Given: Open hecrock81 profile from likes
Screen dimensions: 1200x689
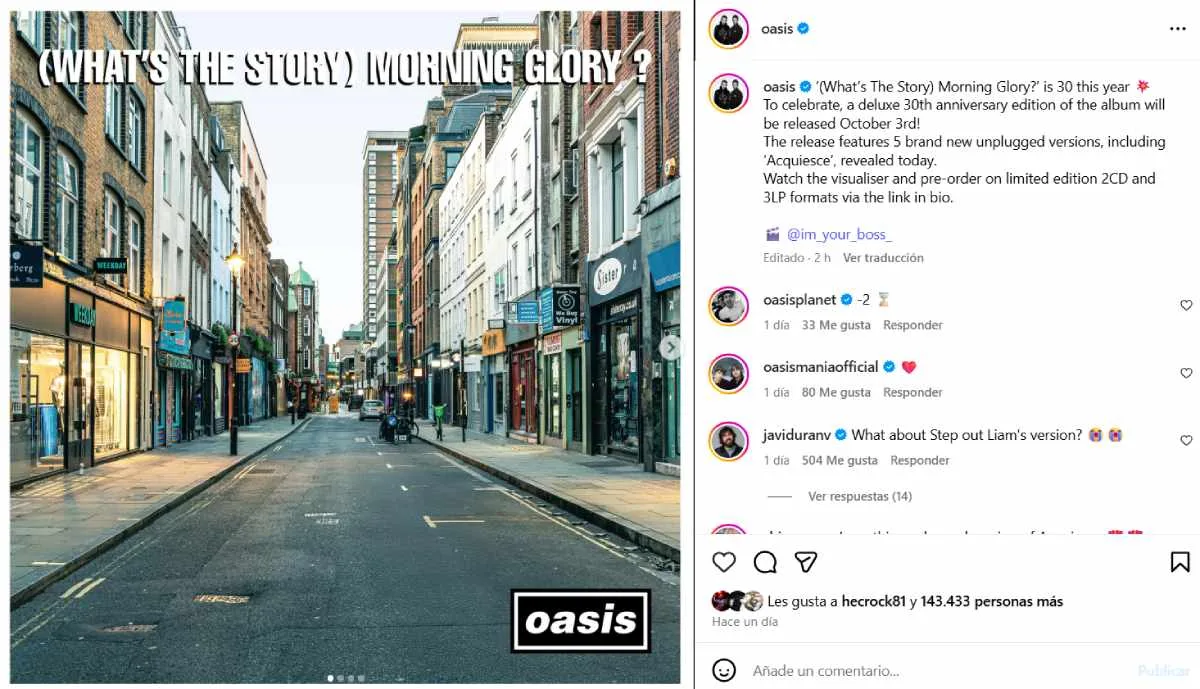Looking at the screenshot, I should click(871, 601).
